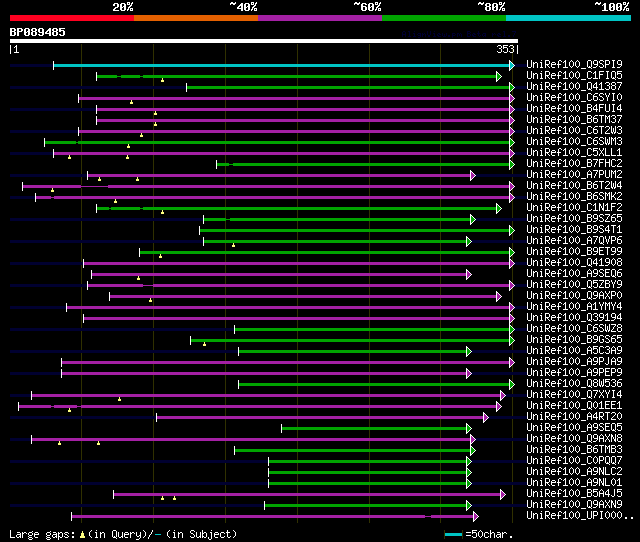Click the UniRef100_C6T2W3 label

(574, 131)
